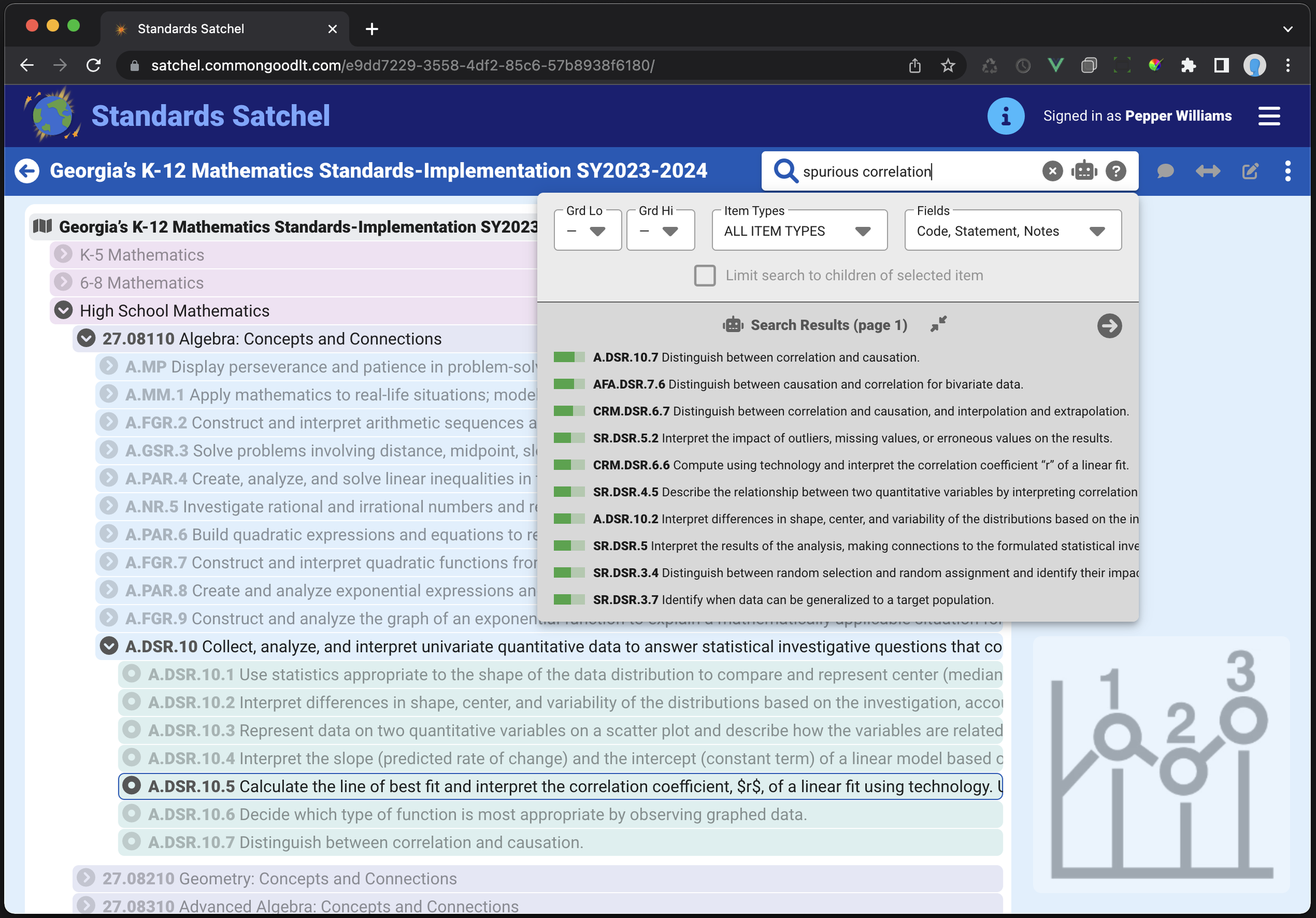Click the blue info circle icon
The height and width of the screenshot is (918, 1316).
pos(1005,116)
